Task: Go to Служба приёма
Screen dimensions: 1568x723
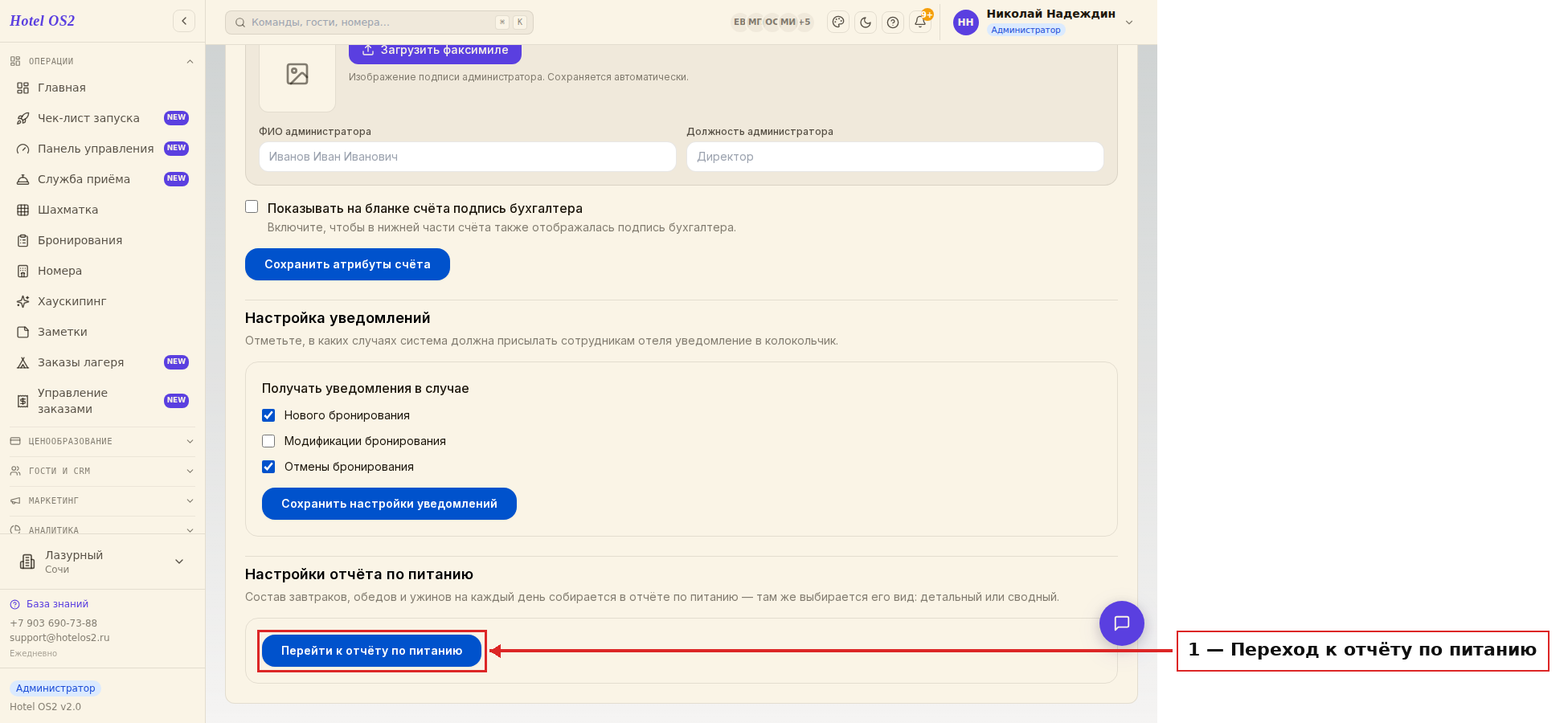Action: click(102, 179)
